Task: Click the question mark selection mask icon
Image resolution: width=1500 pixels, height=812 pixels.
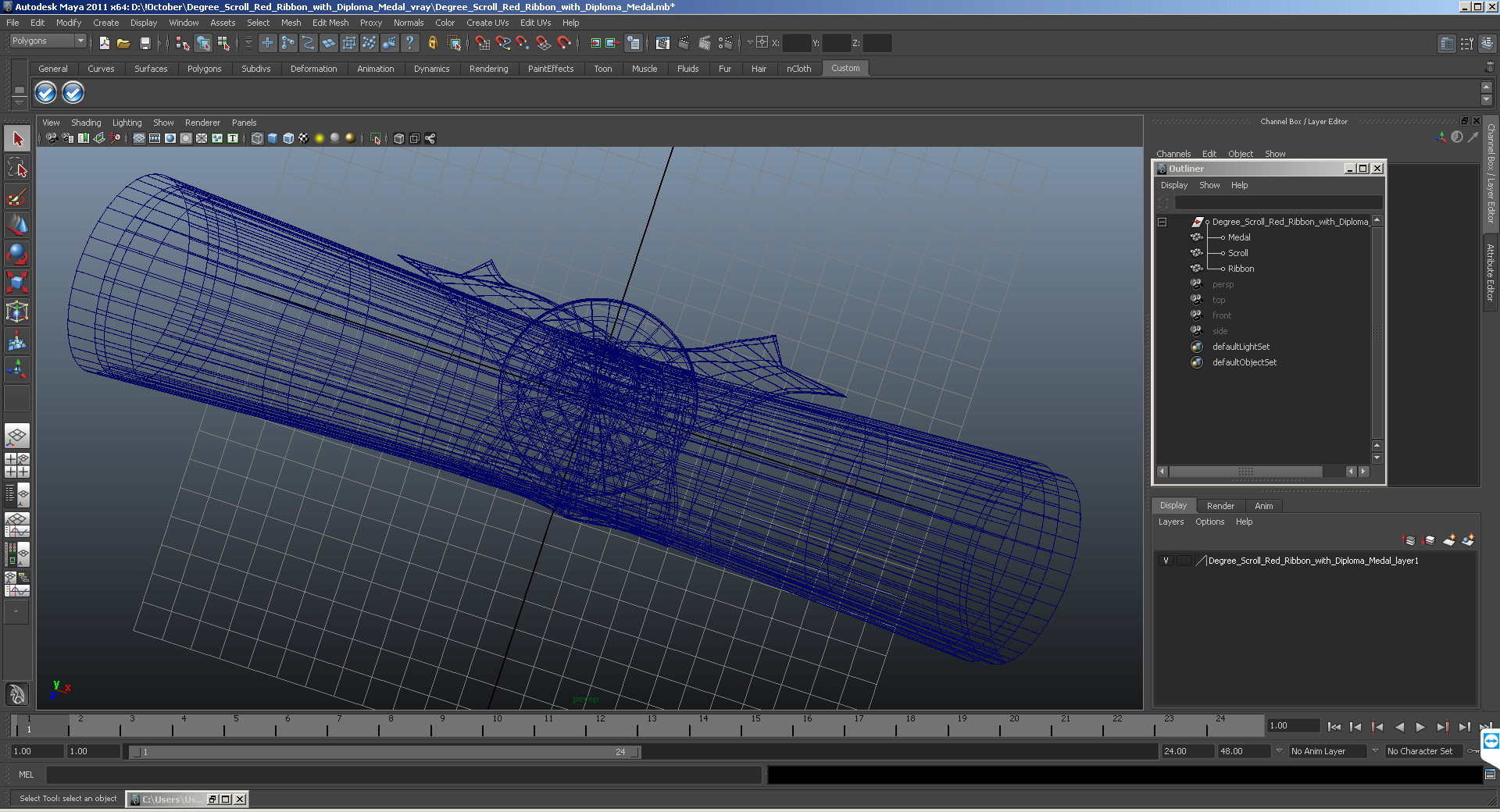Action: click(x=409, y=43)
